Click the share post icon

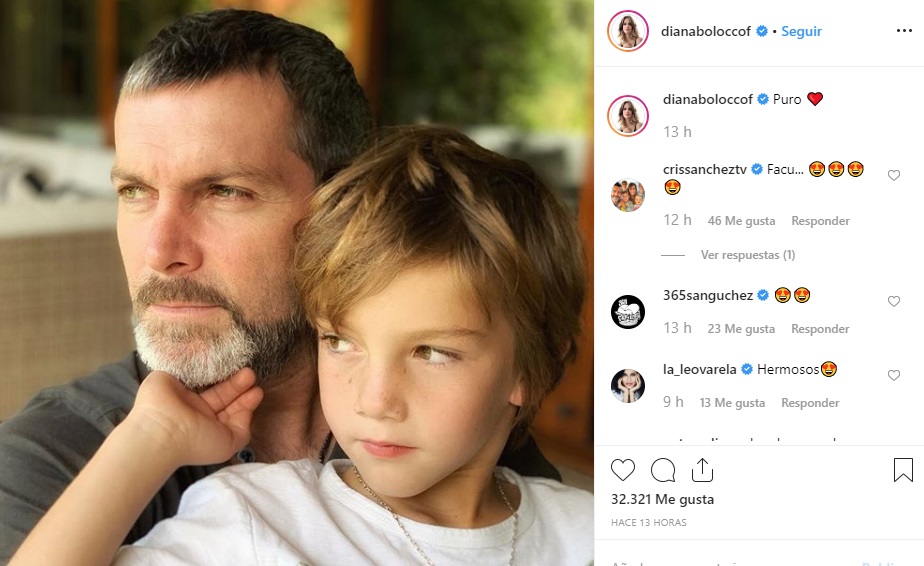click(x=702, y=470)
